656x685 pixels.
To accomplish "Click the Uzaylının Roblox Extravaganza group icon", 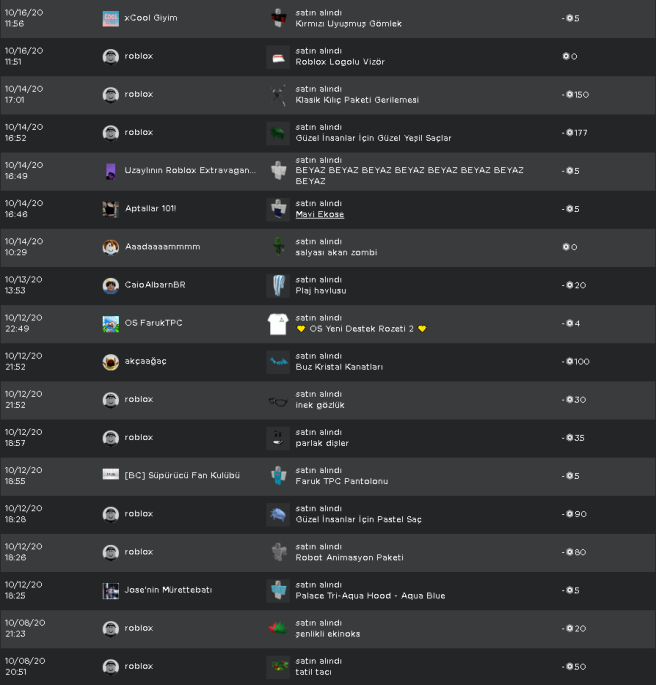I will pyautogui.click(x=110, y=171).
